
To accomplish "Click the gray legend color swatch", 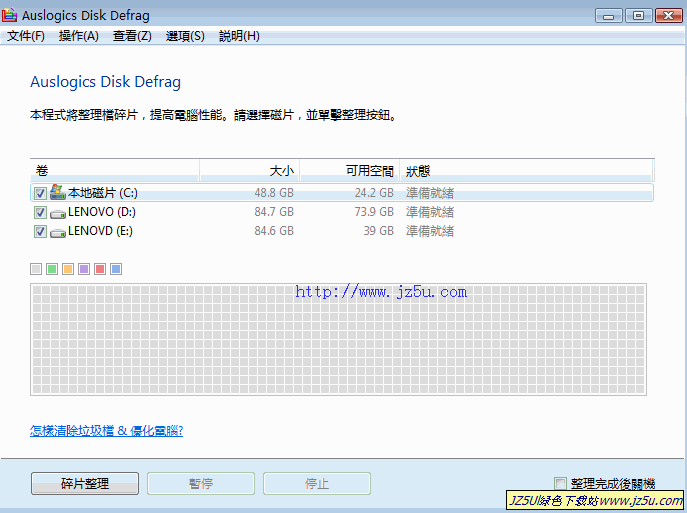I will [x=36, y=269].
